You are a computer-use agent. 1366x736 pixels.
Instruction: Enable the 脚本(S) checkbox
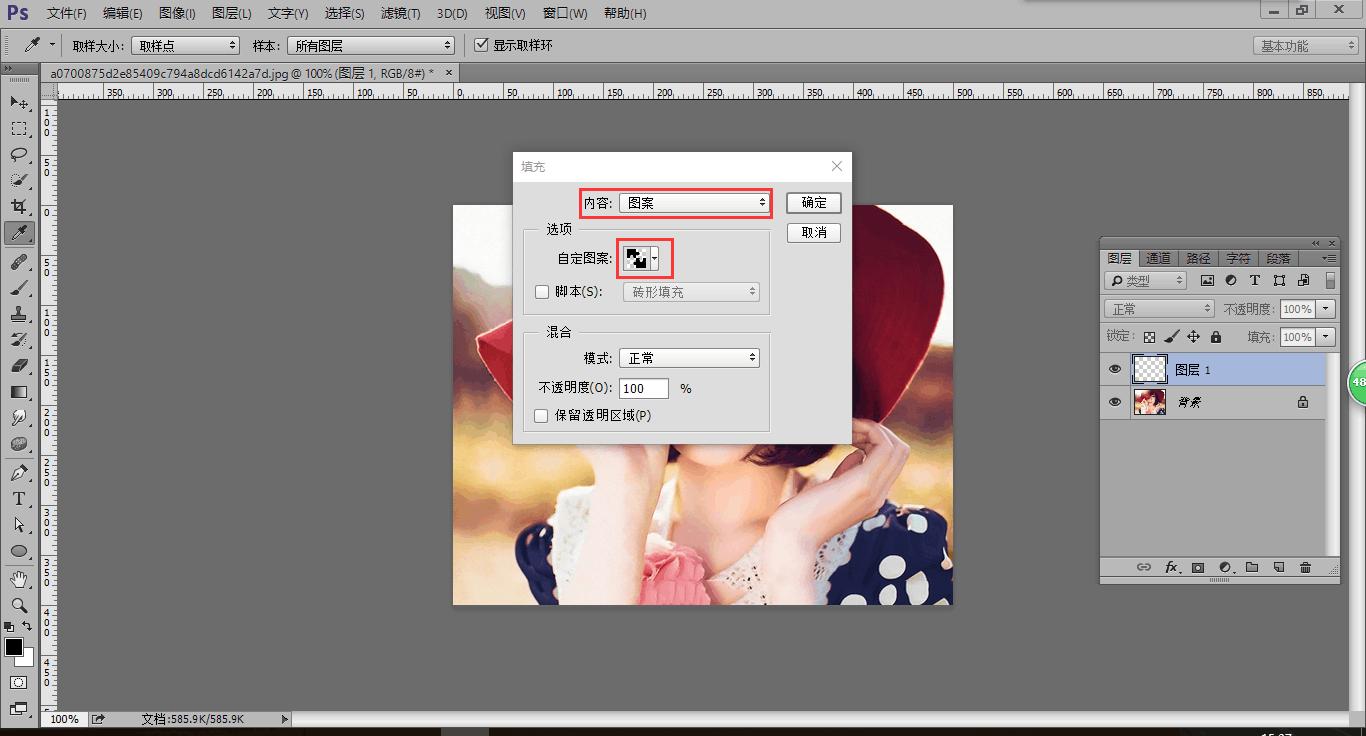(542, 292)
